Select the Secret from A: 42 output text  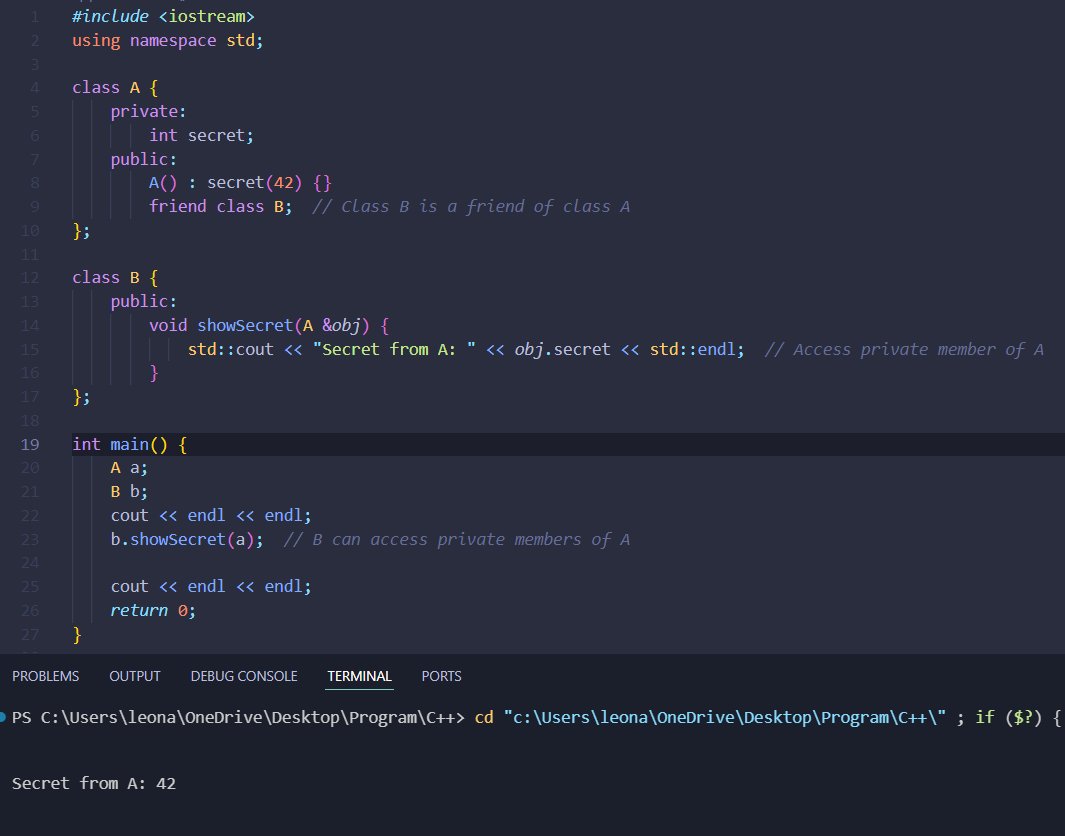pos(93,783)
